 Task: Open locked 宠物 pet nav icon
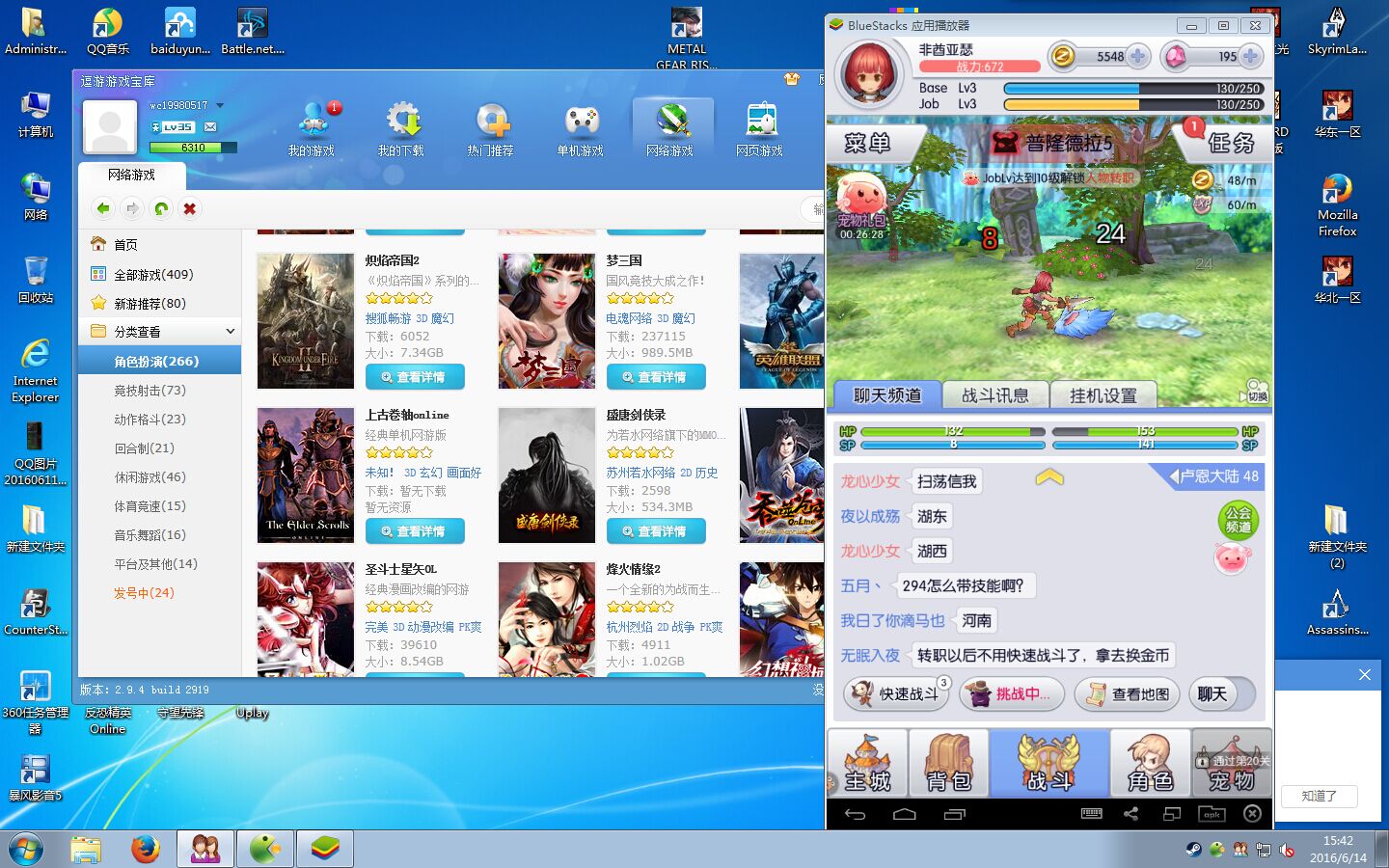tap(1232, 763)
